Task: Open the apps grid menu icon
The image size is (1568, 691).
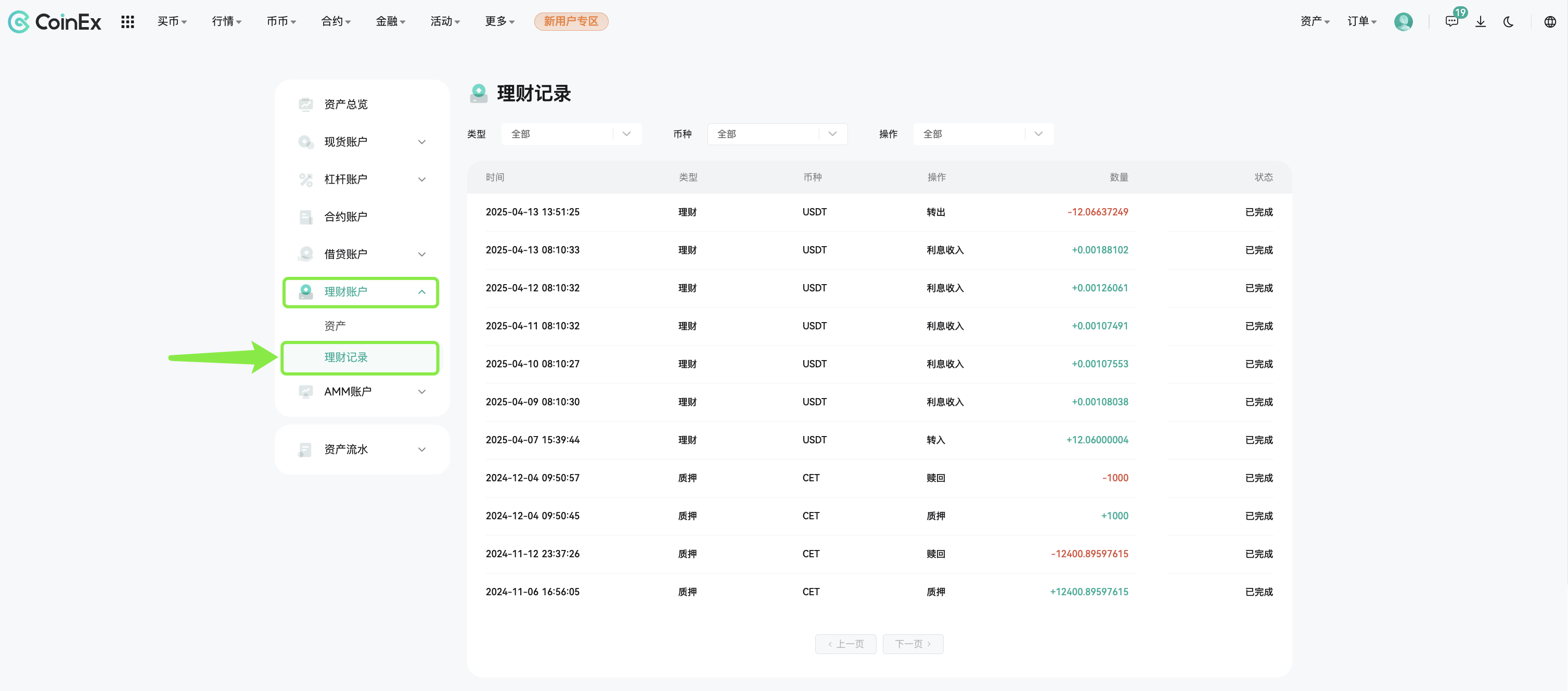Action: (x=127, y=22)
